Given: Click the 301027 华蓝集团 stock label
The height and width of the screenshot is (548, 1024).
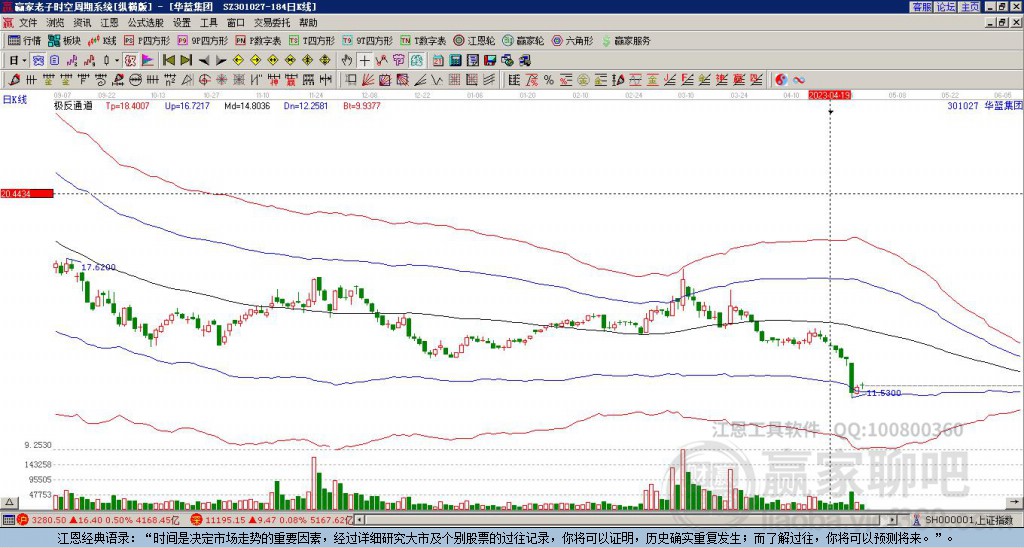Looking at the screenshot, I should click(985, 105).
